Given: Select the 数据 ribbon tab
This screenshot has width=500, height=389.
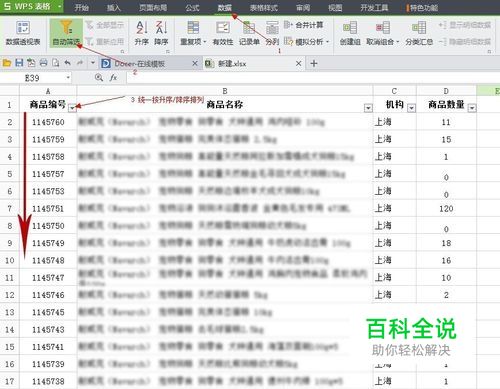Looking at the screenshot, I should [x=224, y=7].
